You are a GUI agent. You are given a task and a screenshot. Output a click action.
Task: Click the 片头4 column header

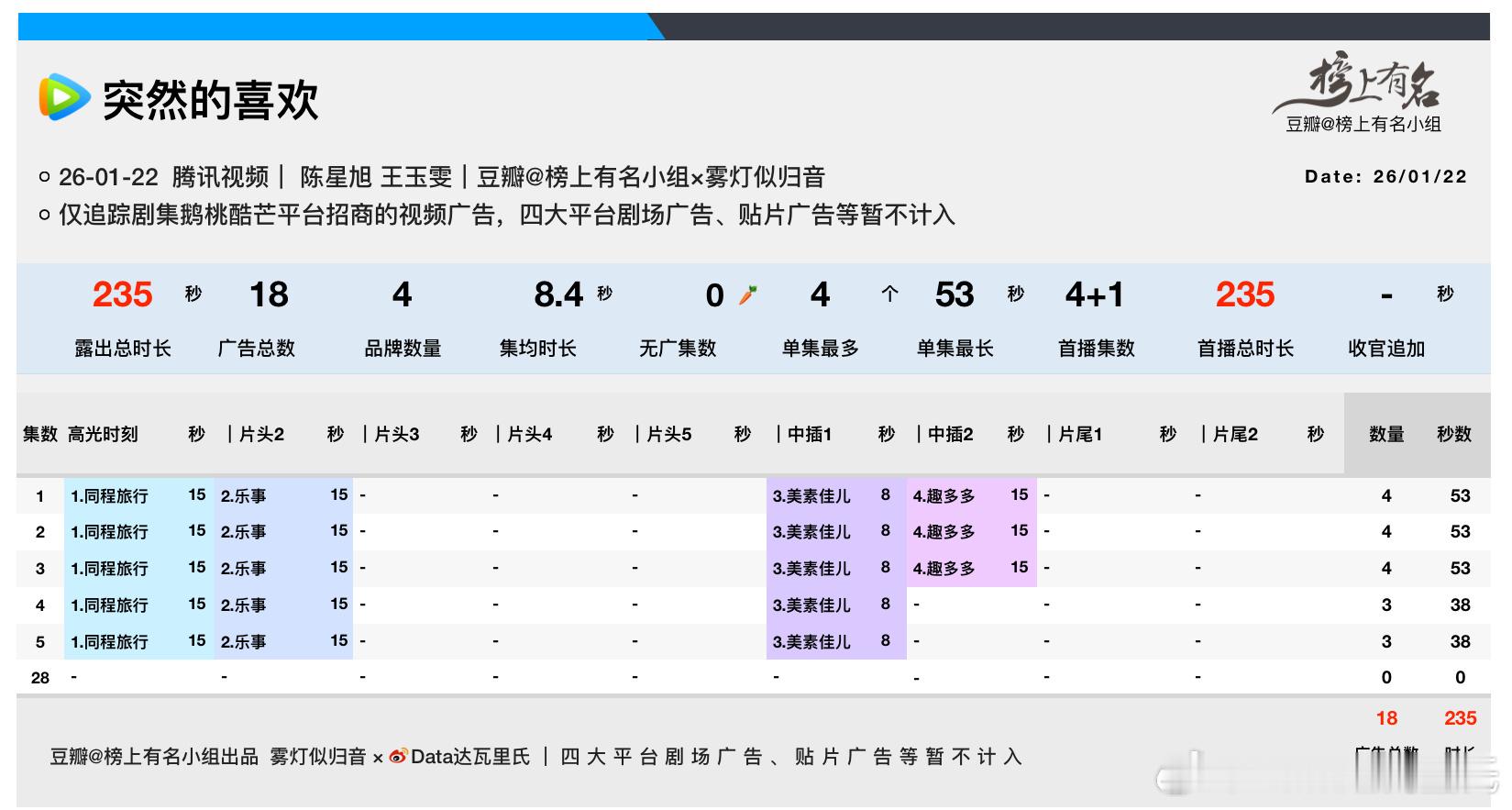[530, 434]
